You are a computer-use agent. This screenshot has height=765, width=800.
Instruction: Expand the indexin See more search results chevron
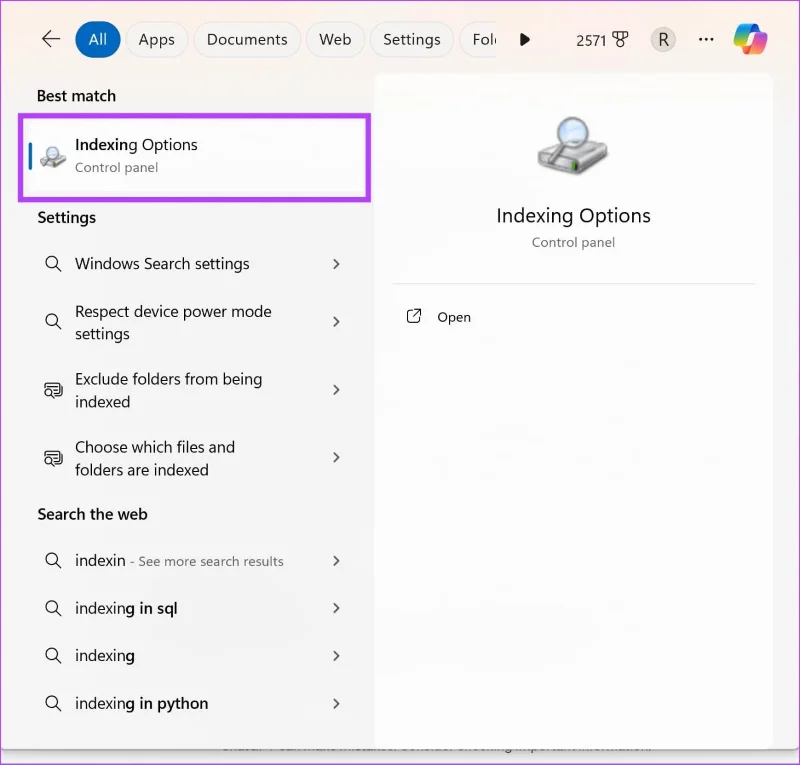tap(336, 561)
